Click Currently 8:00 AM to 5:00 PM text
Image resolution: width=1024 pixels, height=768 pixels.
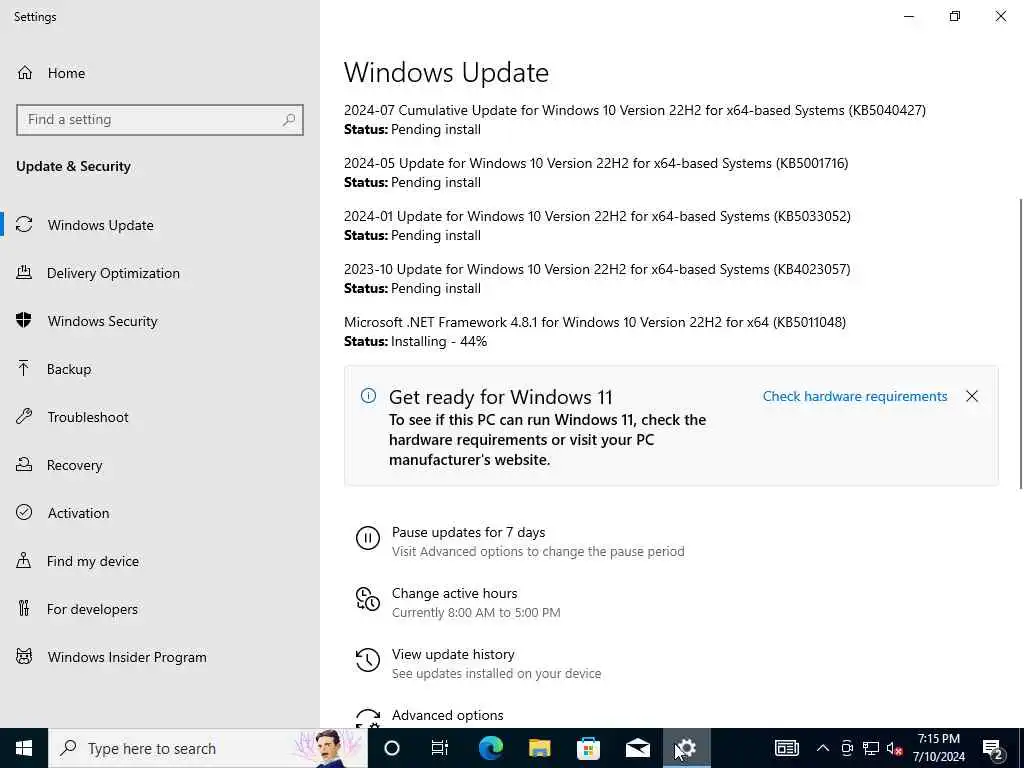pyautogui.click(x=476, y=613)
